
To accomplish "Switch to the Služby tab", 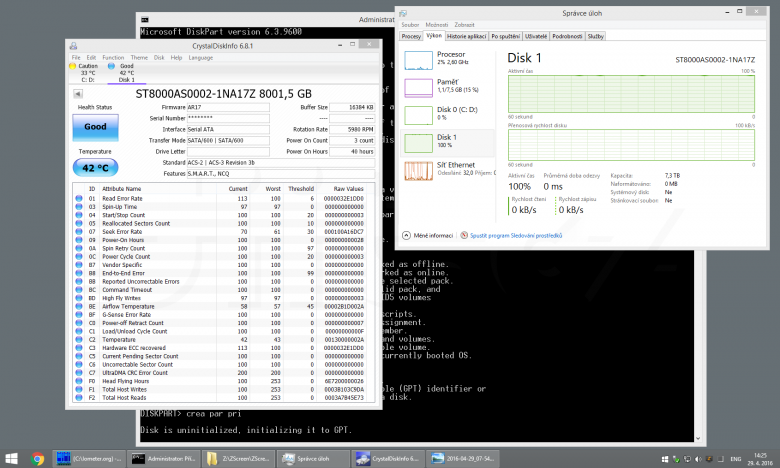I will [595, 36].
